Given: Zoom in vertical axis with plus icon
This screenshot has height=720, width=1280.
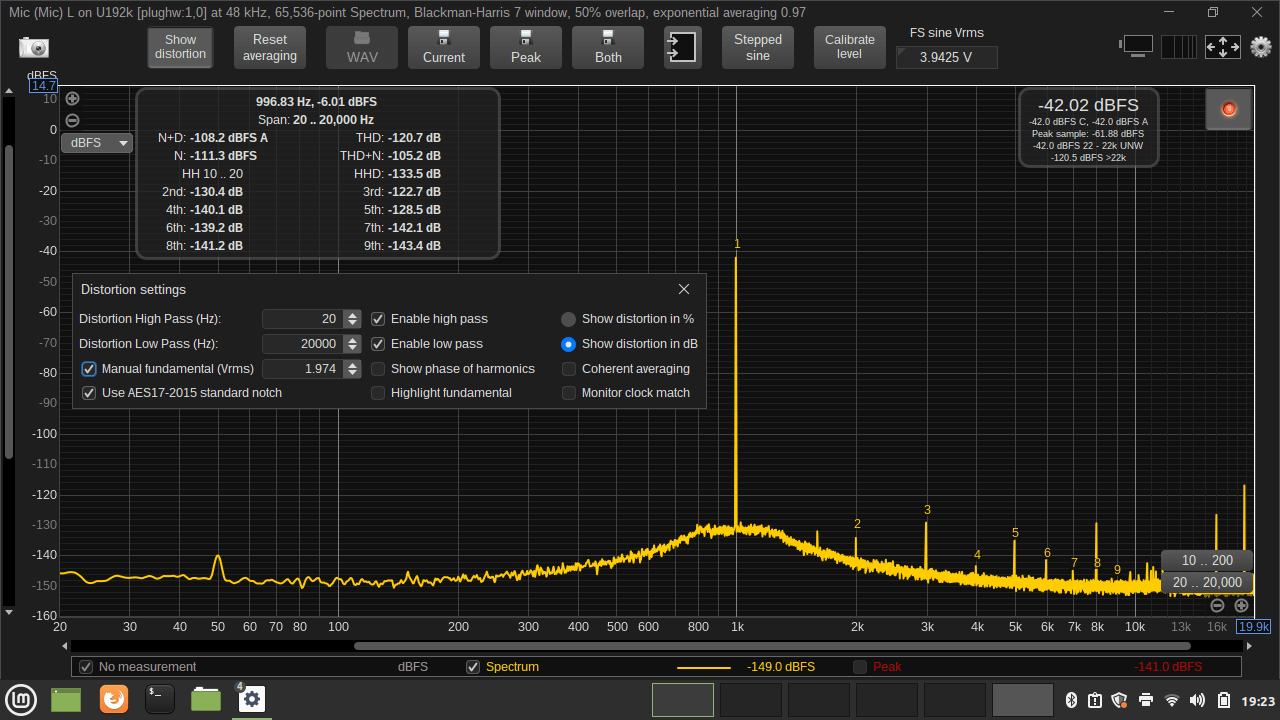Looking at the screenshot, I should 72,98.
